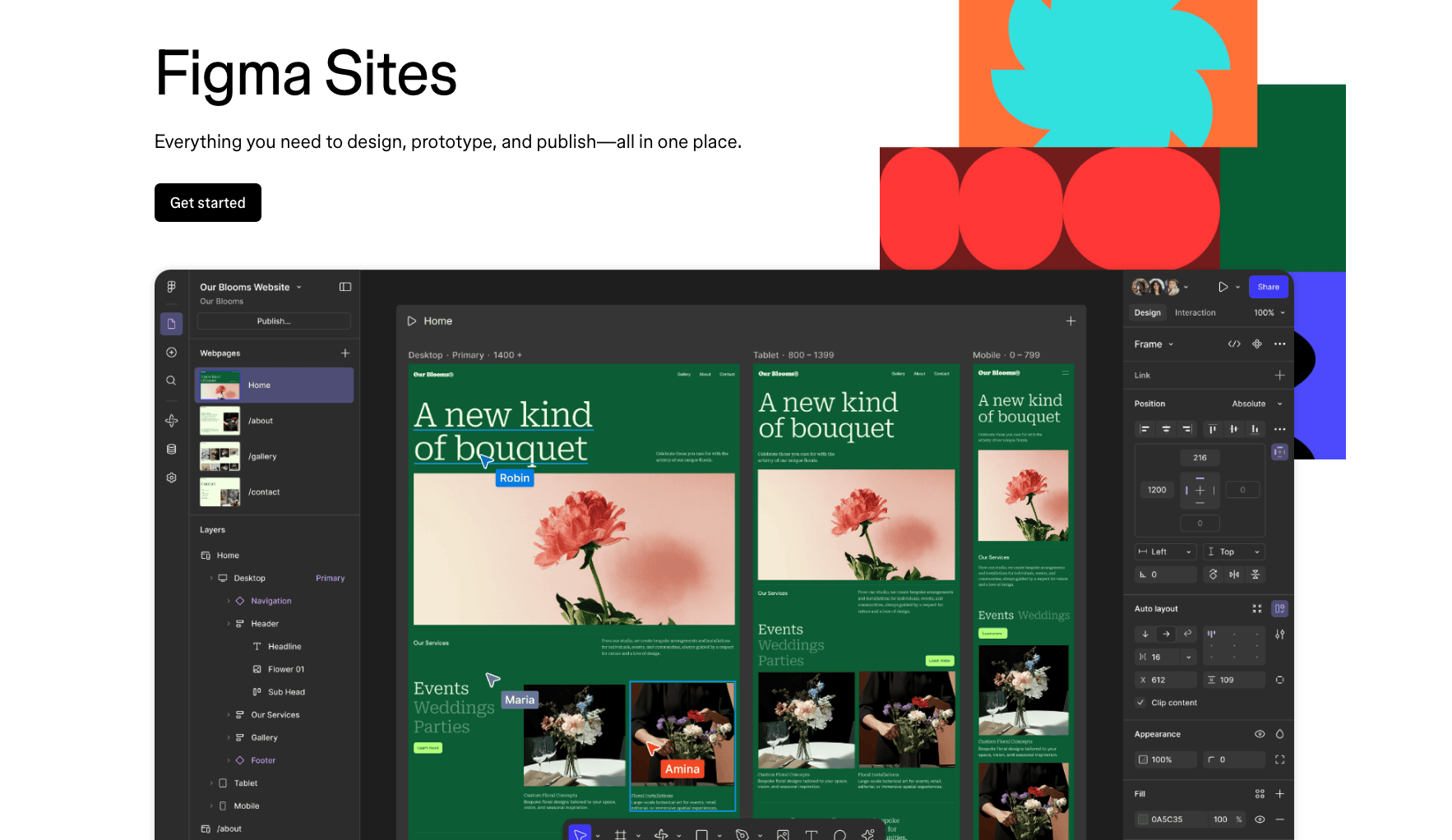
Task: Add a fill with the Fill plus icon
Action: tap(1279, 794)
